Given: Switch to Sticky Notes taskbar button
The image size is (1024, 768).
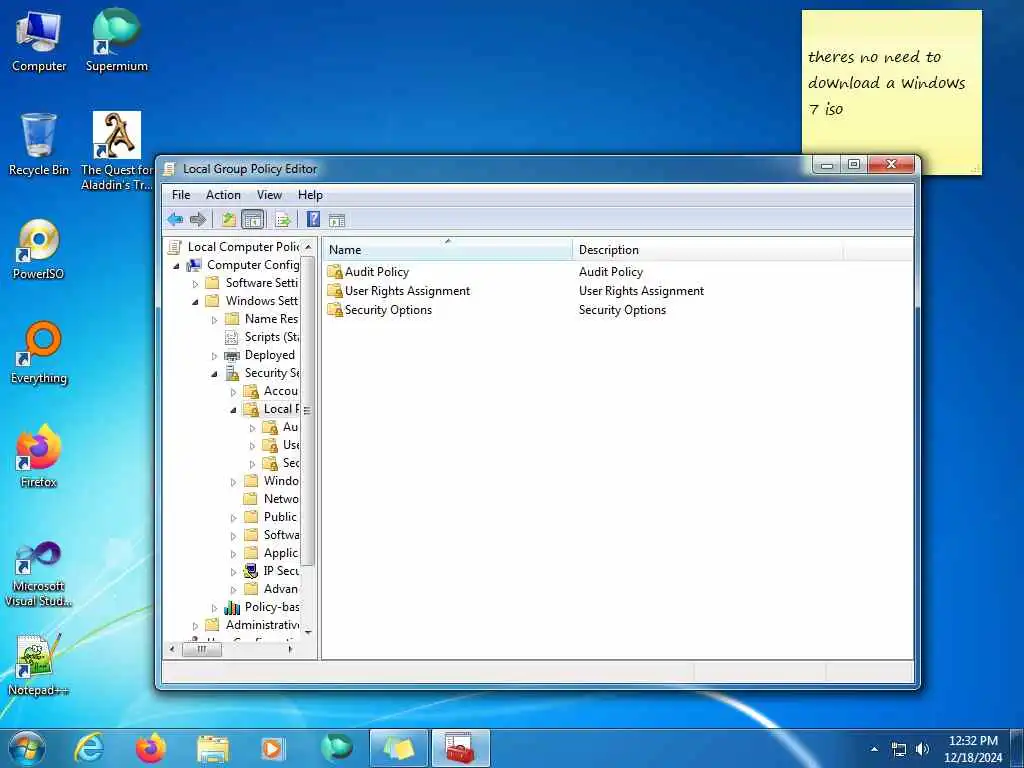Looking at the screenshot, I should pos(399,748).
